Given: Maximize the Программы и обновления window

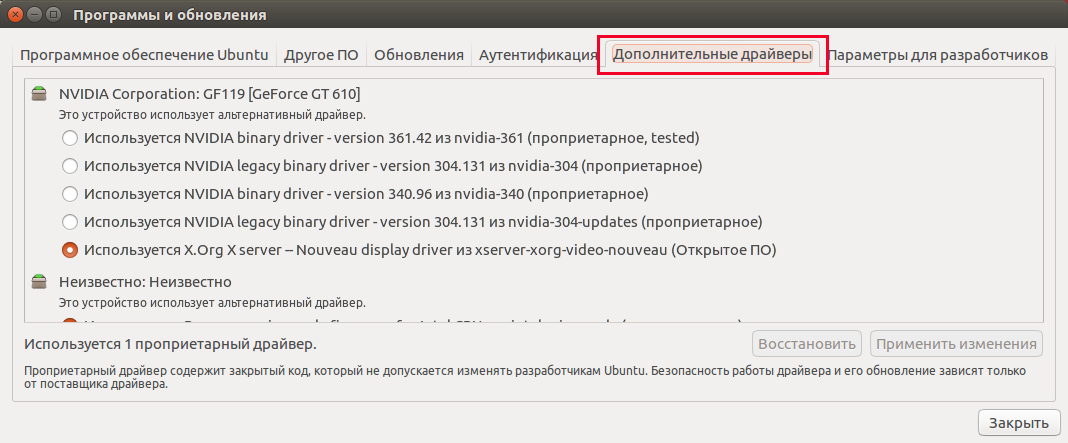Looking at the screenshot, I should (x=56, y=15).
